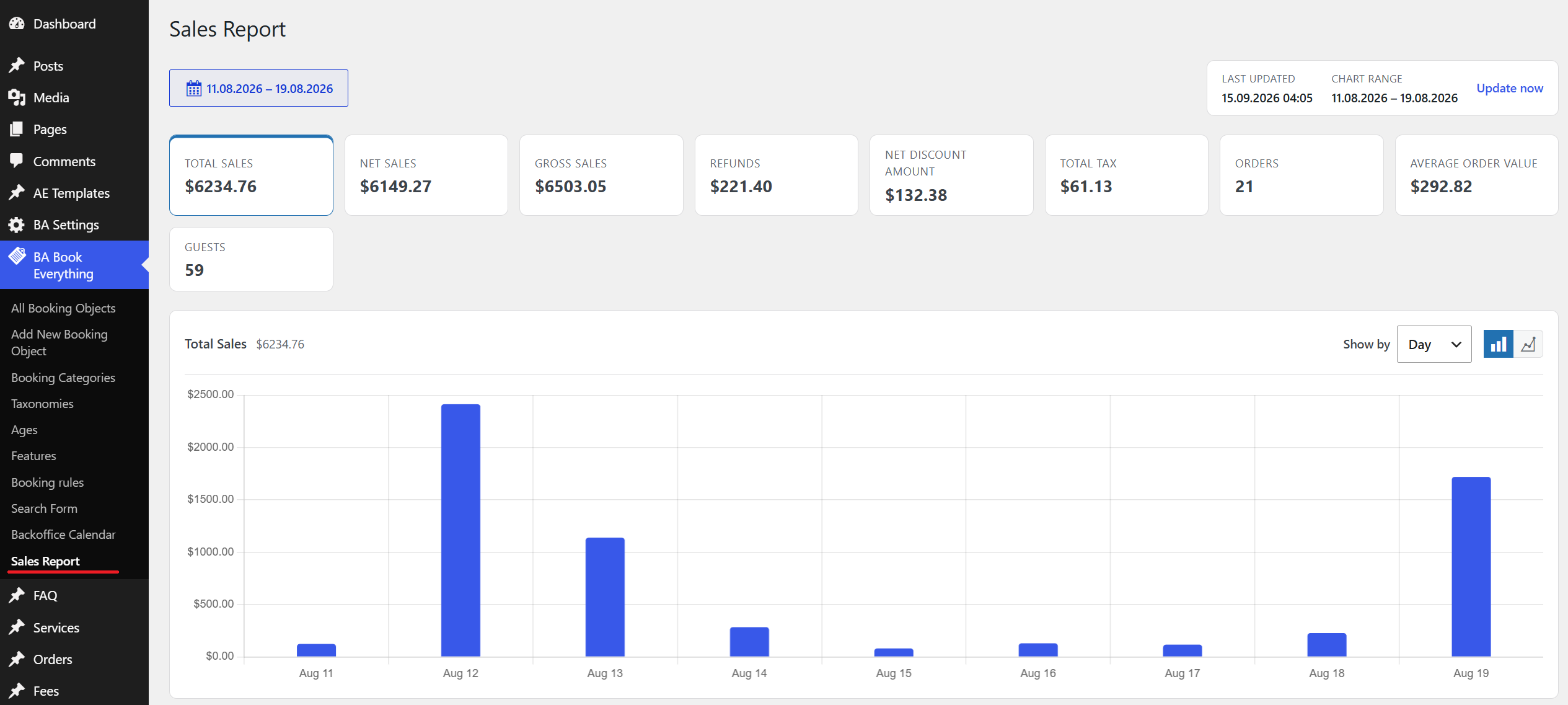Viewport: 1568px width, 705px height.
Task: Switch chart to bar view icon
Action: click(x=1498, y=344)
